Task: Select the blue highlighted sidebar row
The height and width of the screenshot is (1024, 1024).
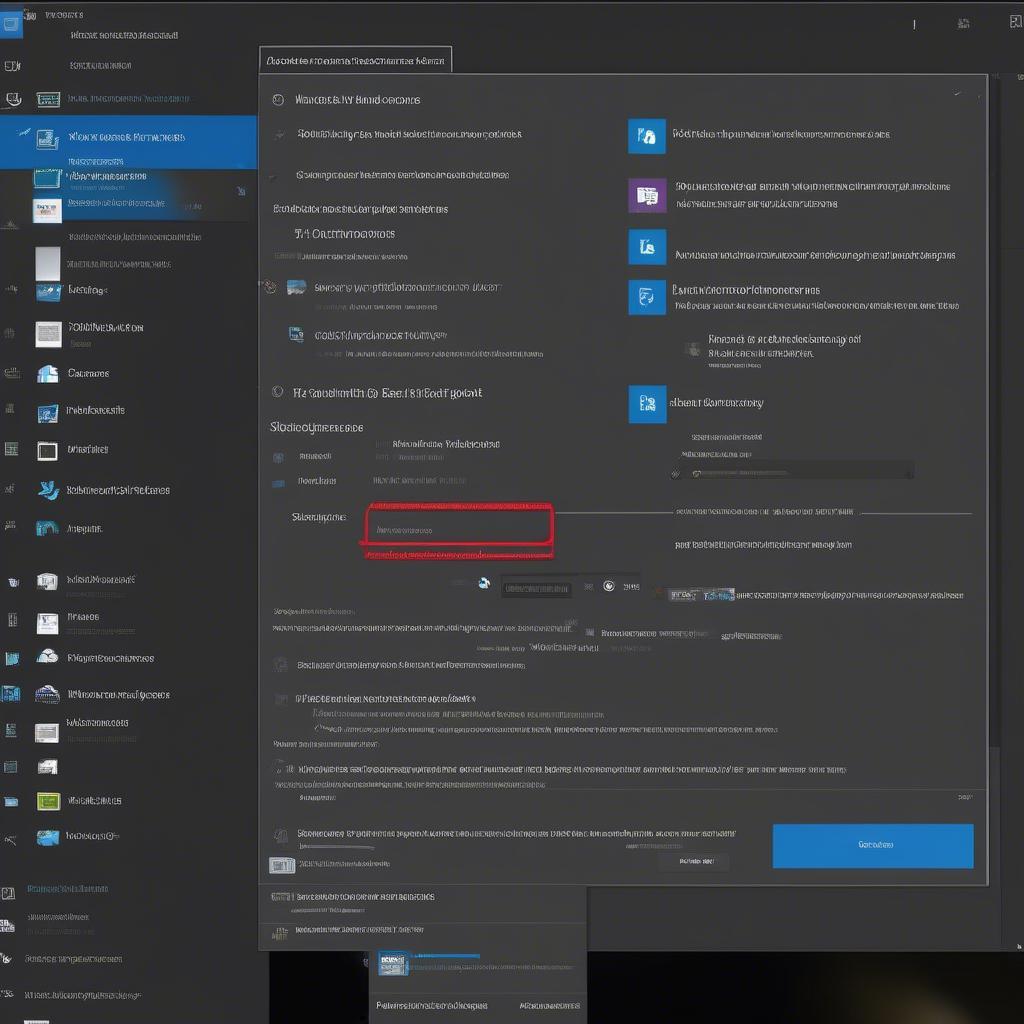Action: point(129,142)
